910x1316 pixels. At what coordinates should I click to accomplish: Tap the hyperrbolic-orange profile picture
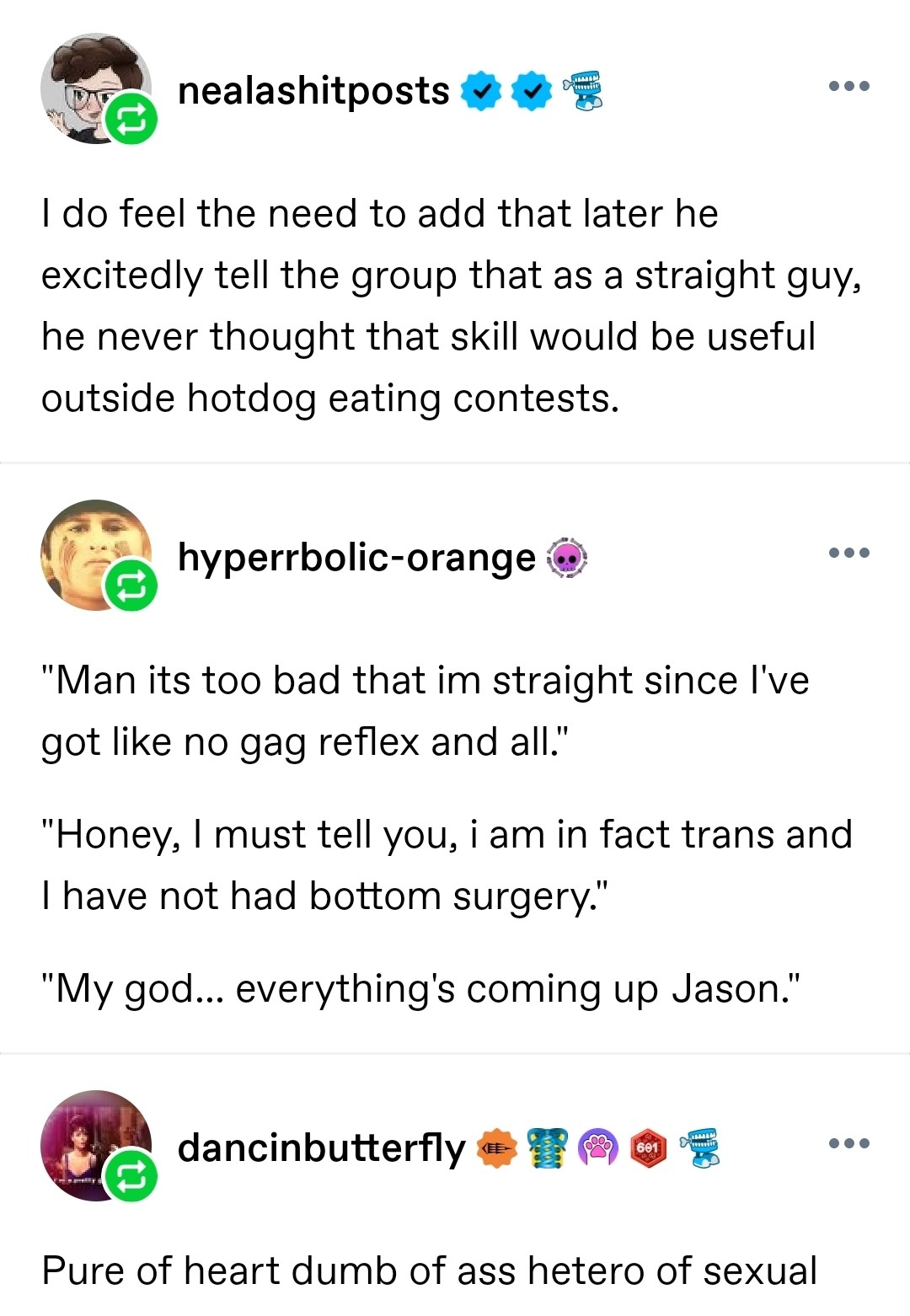tap(87, 548)
